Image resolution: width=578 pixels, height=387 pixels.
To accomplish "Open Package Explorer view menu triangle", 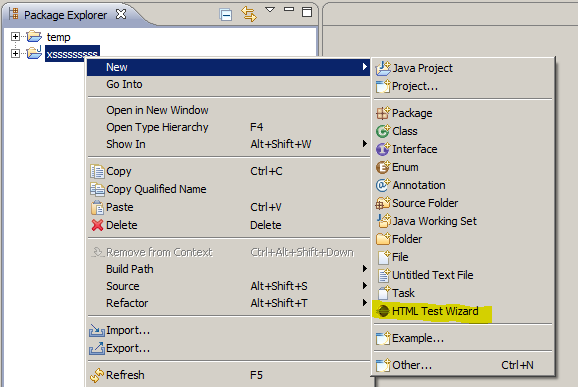I will pyautogui.click(x=270, y=10).
